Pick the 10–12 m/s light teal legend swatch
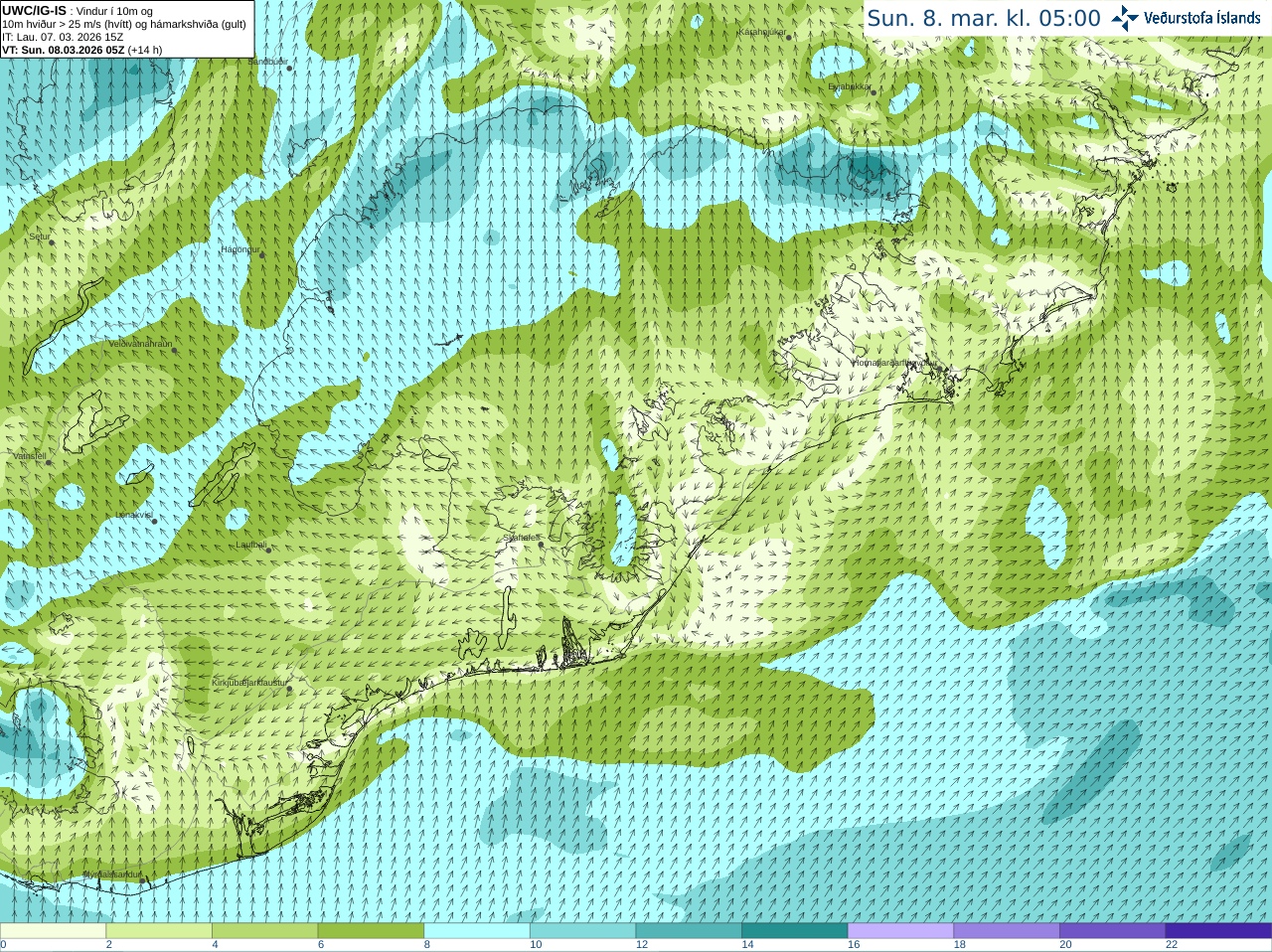Screen dimensions: 1272x952 [x=582, y=931]
